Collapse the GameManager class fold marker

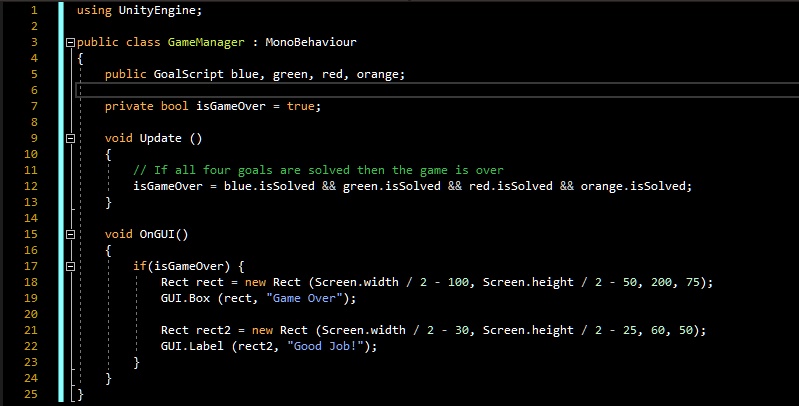click(71, 42)
